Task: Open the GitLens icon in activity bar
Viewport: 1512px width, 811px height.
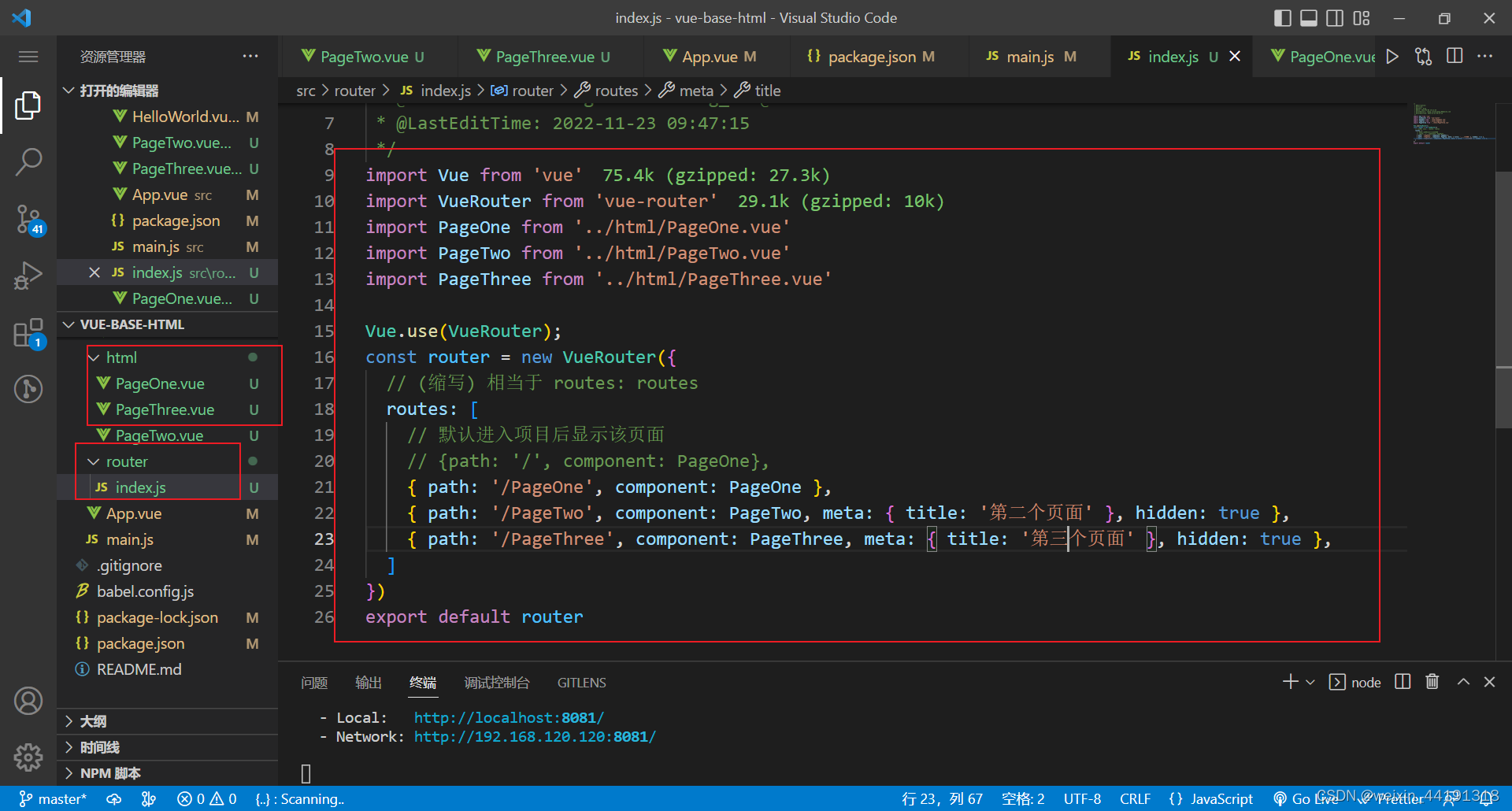Action: pyautogui.click(x=28, y=389)
